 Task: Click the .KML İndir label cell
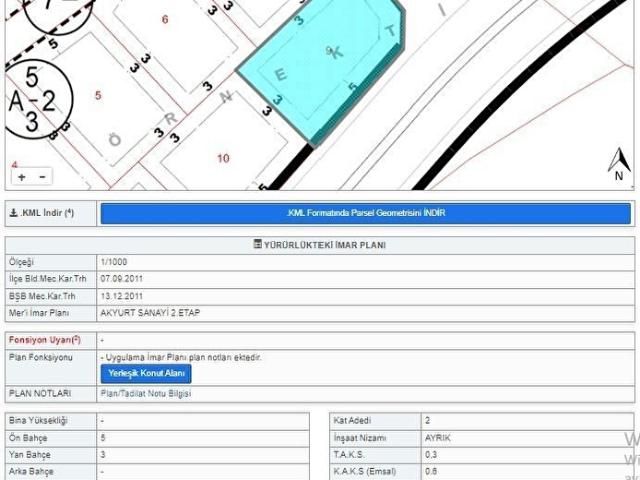point(50,213)
